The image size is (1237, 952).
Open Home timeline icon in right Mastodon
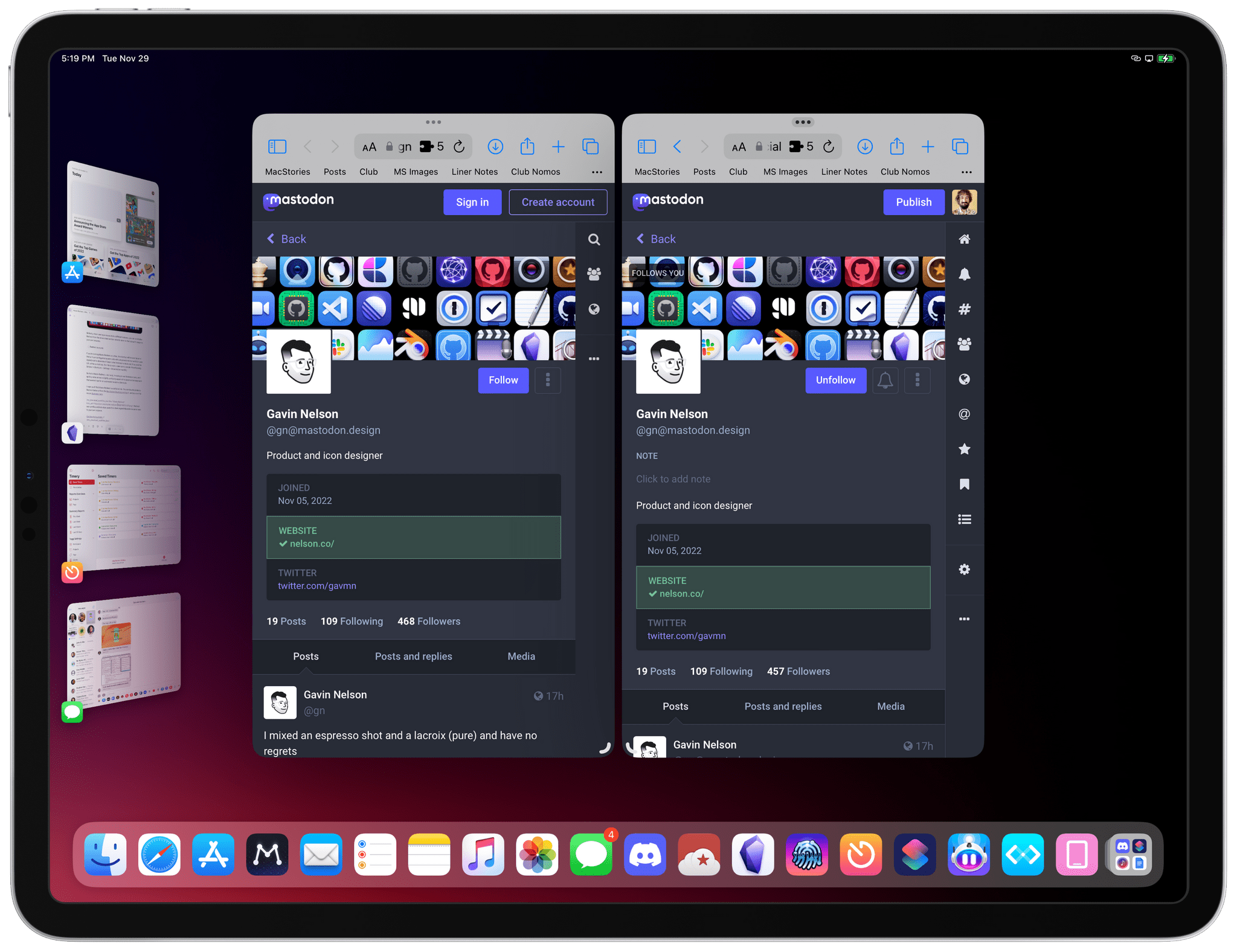pos(965,239)
